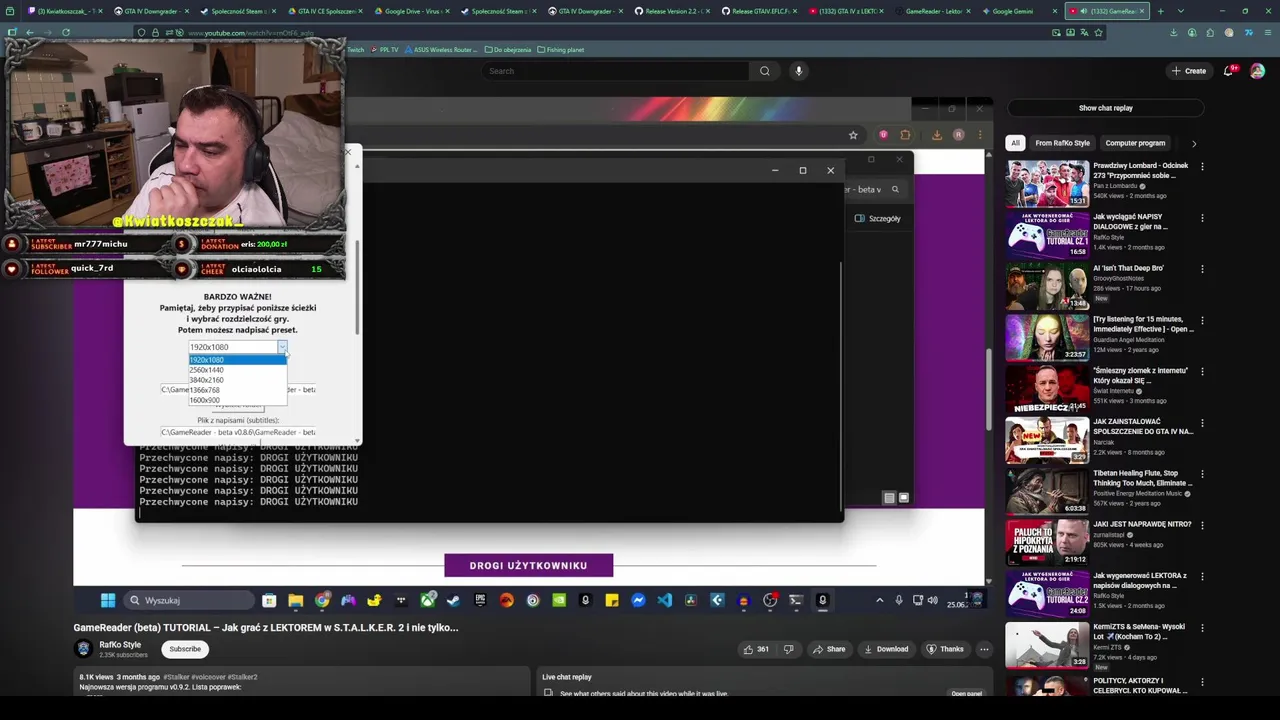This screenshot has height=720, width=1280.
Task: Switch to Google Drive - Virus browser tab
Action: (411, 11)
